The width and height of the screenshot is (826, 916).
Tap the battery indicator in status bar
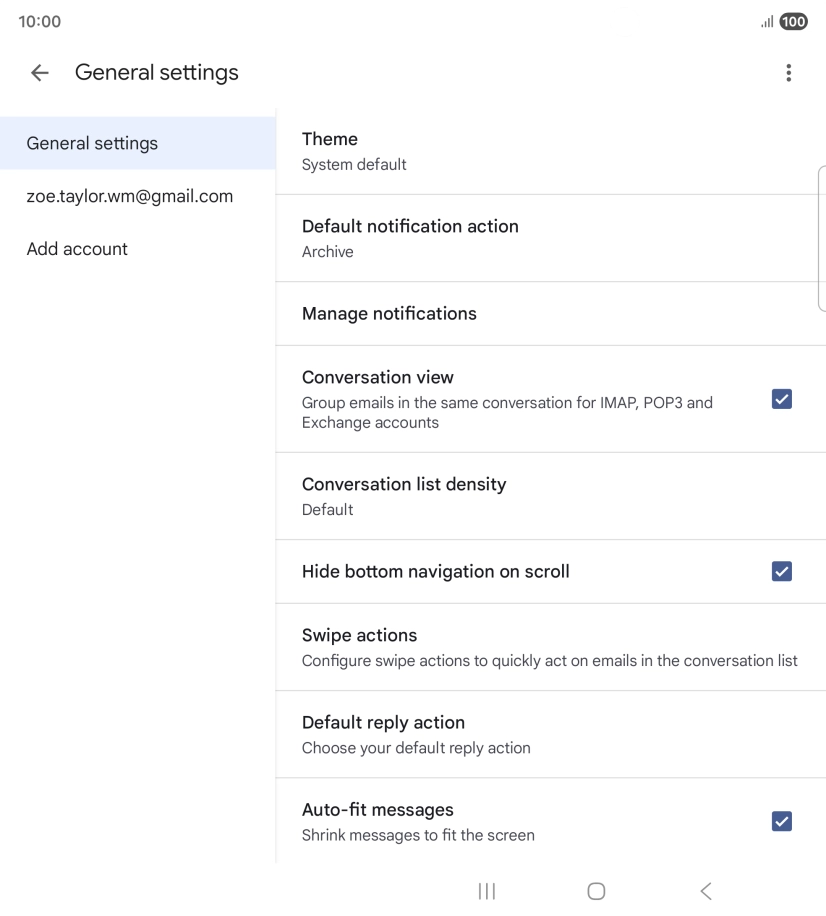(x=793, y=22)
